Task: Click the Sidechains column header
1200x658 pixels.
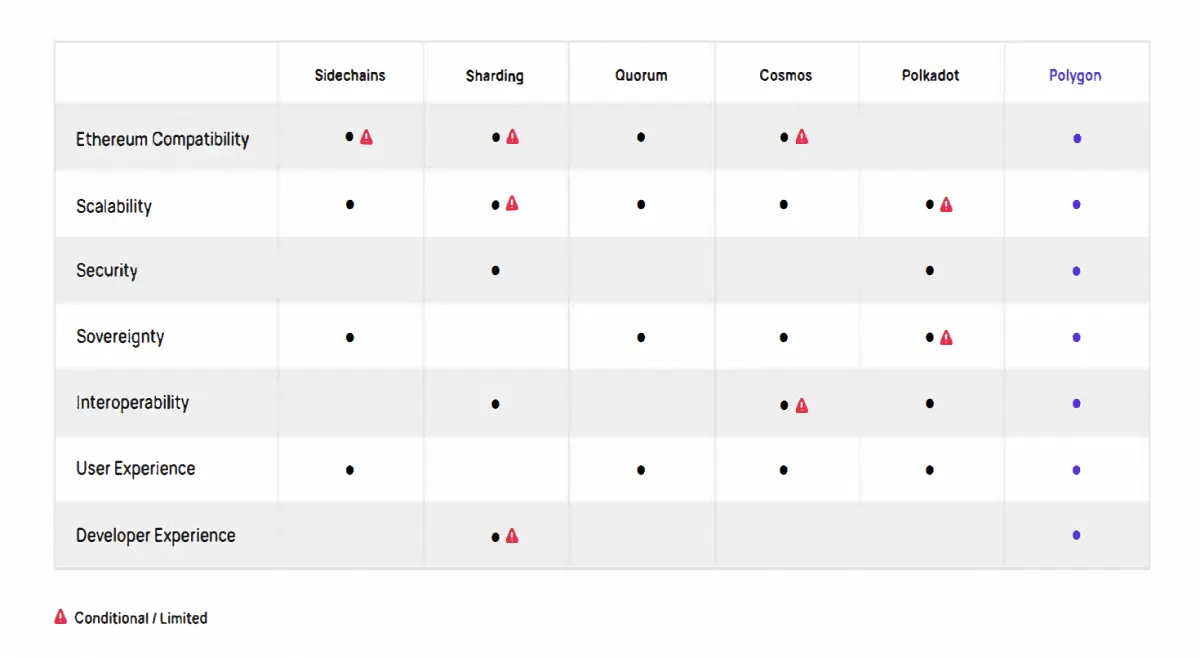Action: (350, 76)
